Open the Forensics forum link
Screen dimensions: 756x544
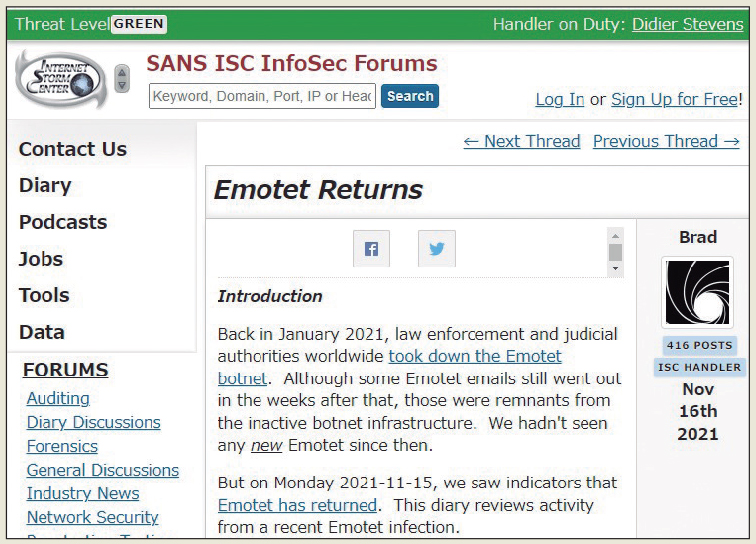(62, 446)
